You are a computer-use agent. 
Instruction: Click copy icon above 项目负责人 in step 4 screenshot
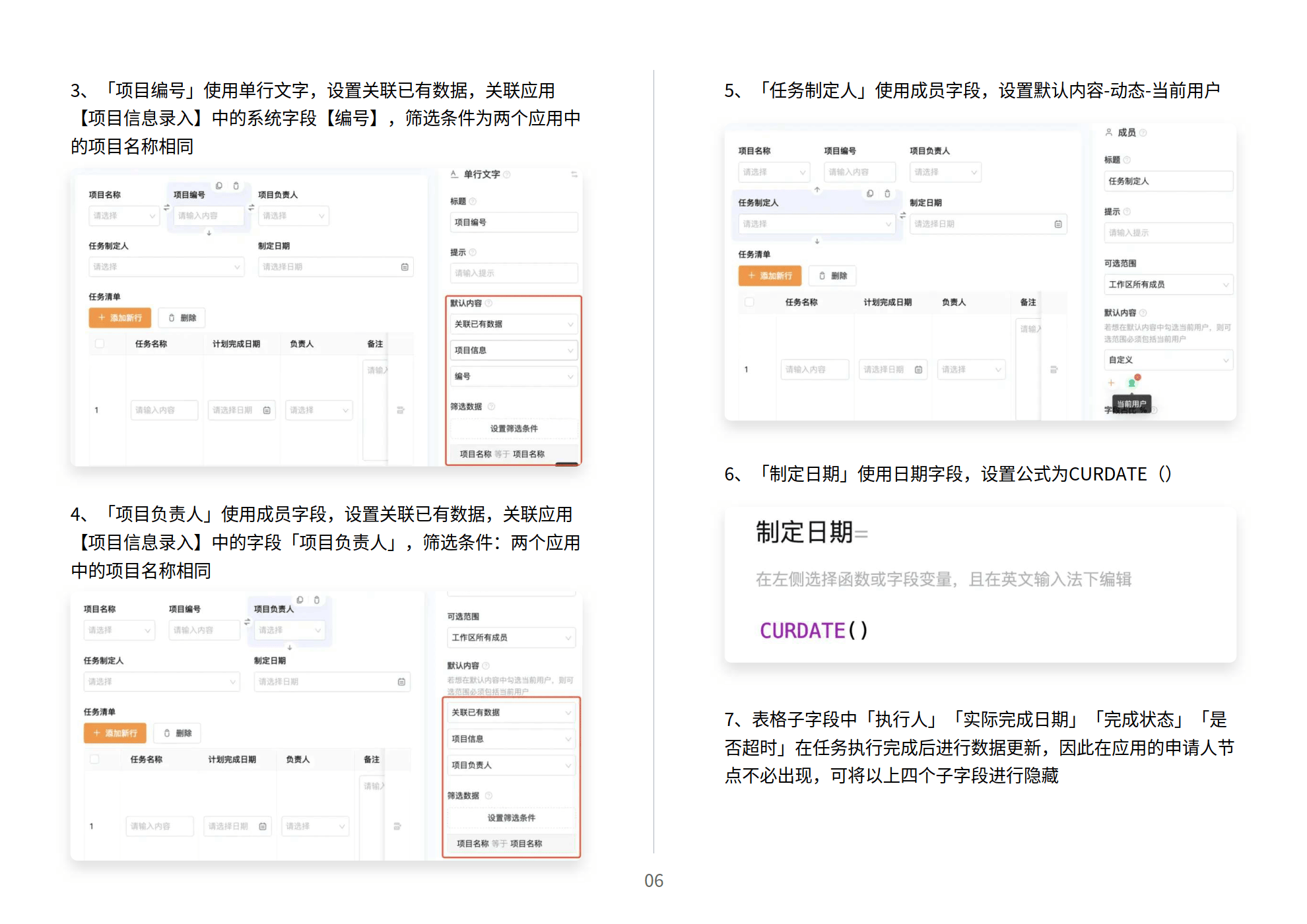click(x=300, y=600)
